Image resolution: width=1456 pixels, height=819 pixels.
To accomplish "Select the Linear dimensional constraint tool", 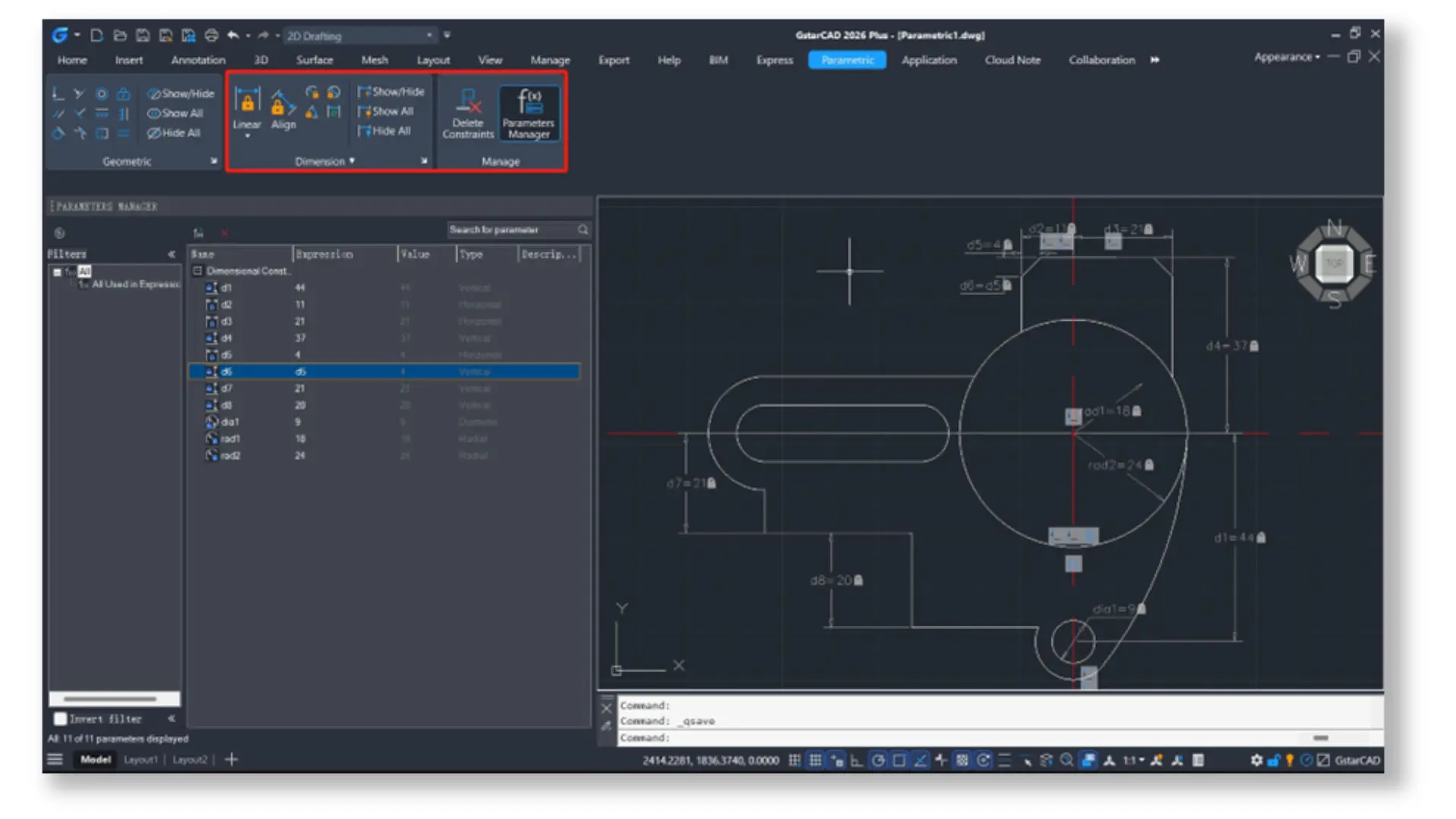I will pyautogui.click(x=247, y=108).
